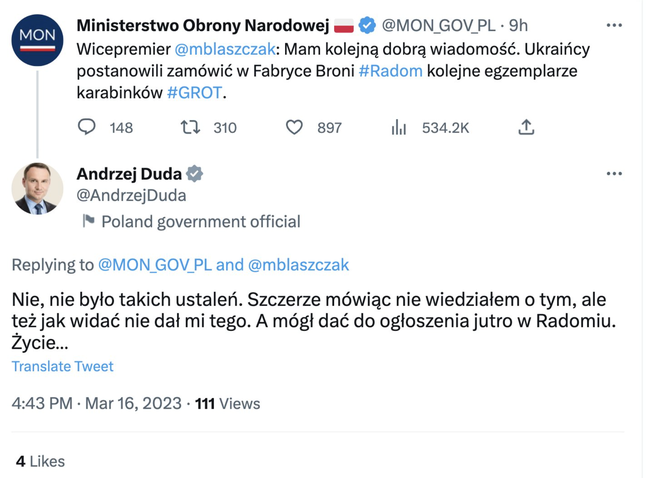654x478 pixels.
Task: Click the Ministerstwo Obrony Narodowej display name
Action: tap(202, 24)
